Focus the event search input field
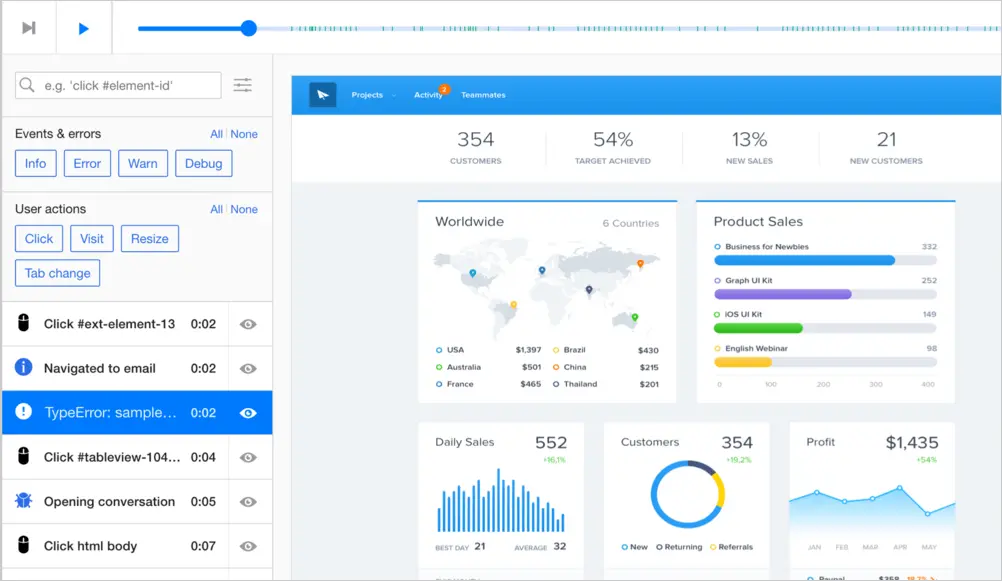The height and width of the screenshot is (581, 1002). coord(118,85)
